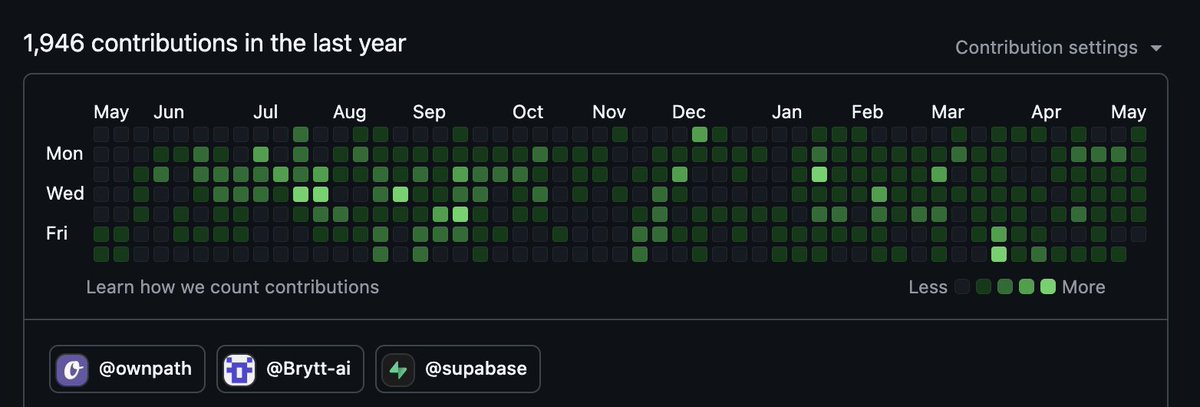This screenshot has width=1200, height=407.
Task: Click the Sep month label
Action: pyautogui.click(x=429, y=111)
